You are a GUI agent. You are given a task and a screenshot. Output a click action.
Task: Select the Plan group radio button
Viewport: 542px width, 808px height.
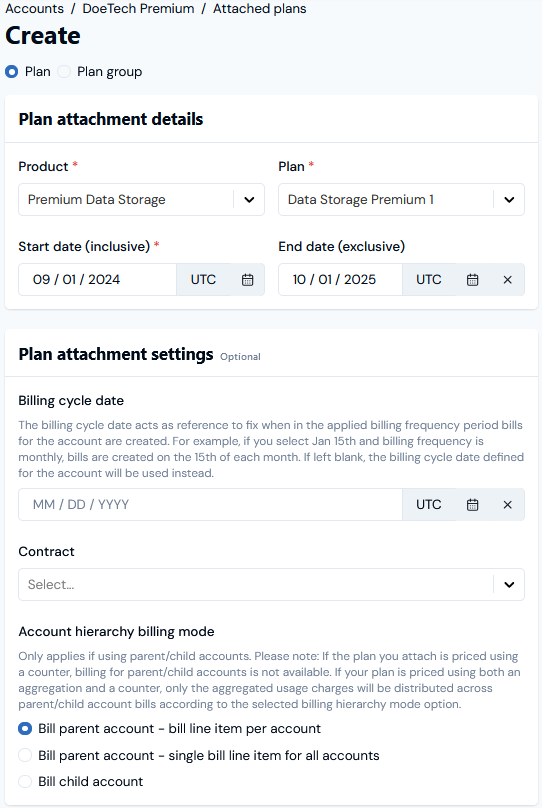point(64,72)
